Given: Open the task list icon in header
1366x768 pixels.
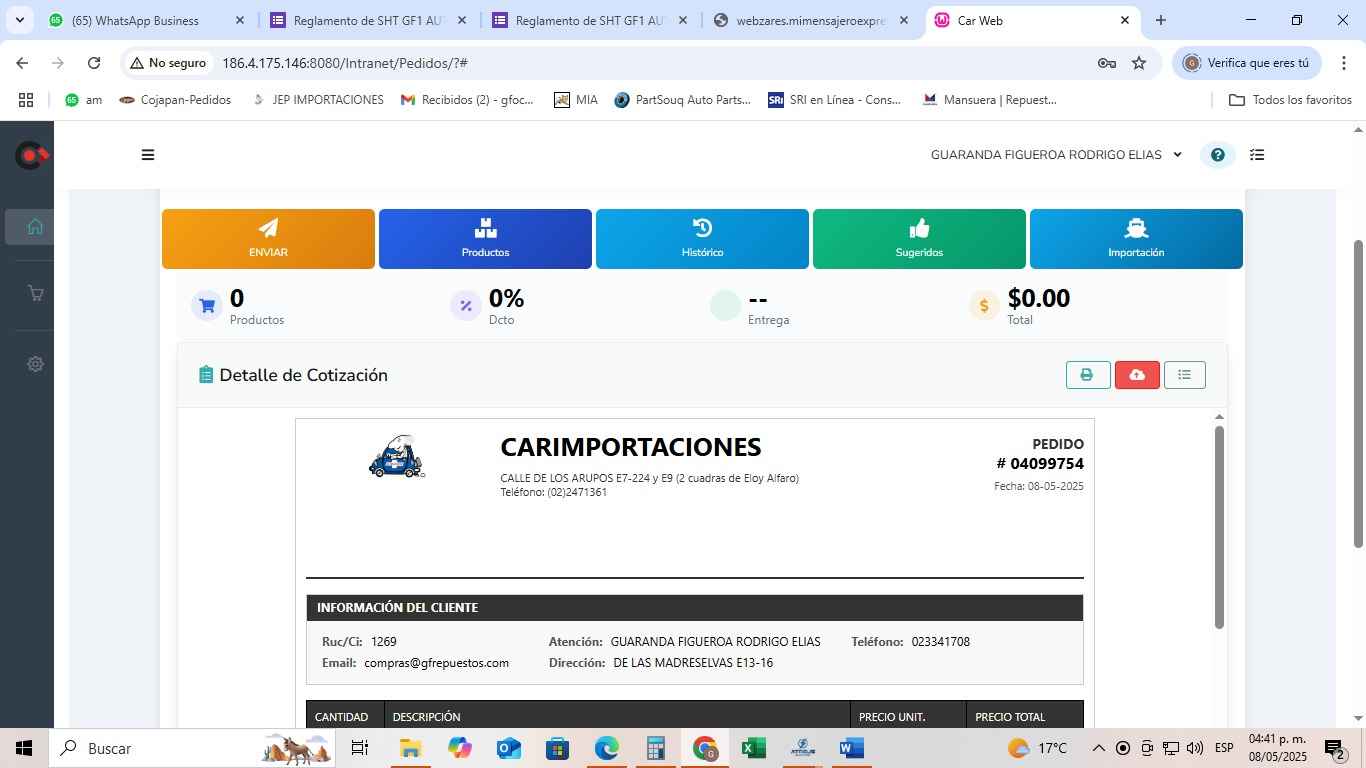Looking at the screenshot, I should (x=1258, y=155).
